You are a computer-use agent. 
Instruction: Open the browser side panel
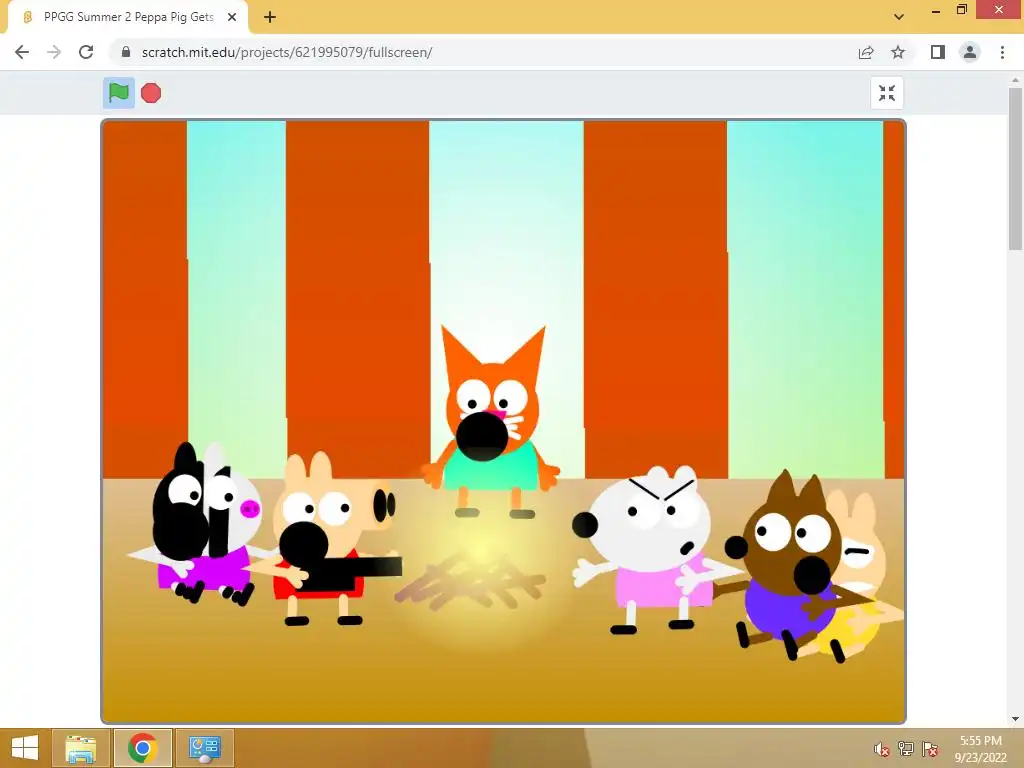point(938,52)
